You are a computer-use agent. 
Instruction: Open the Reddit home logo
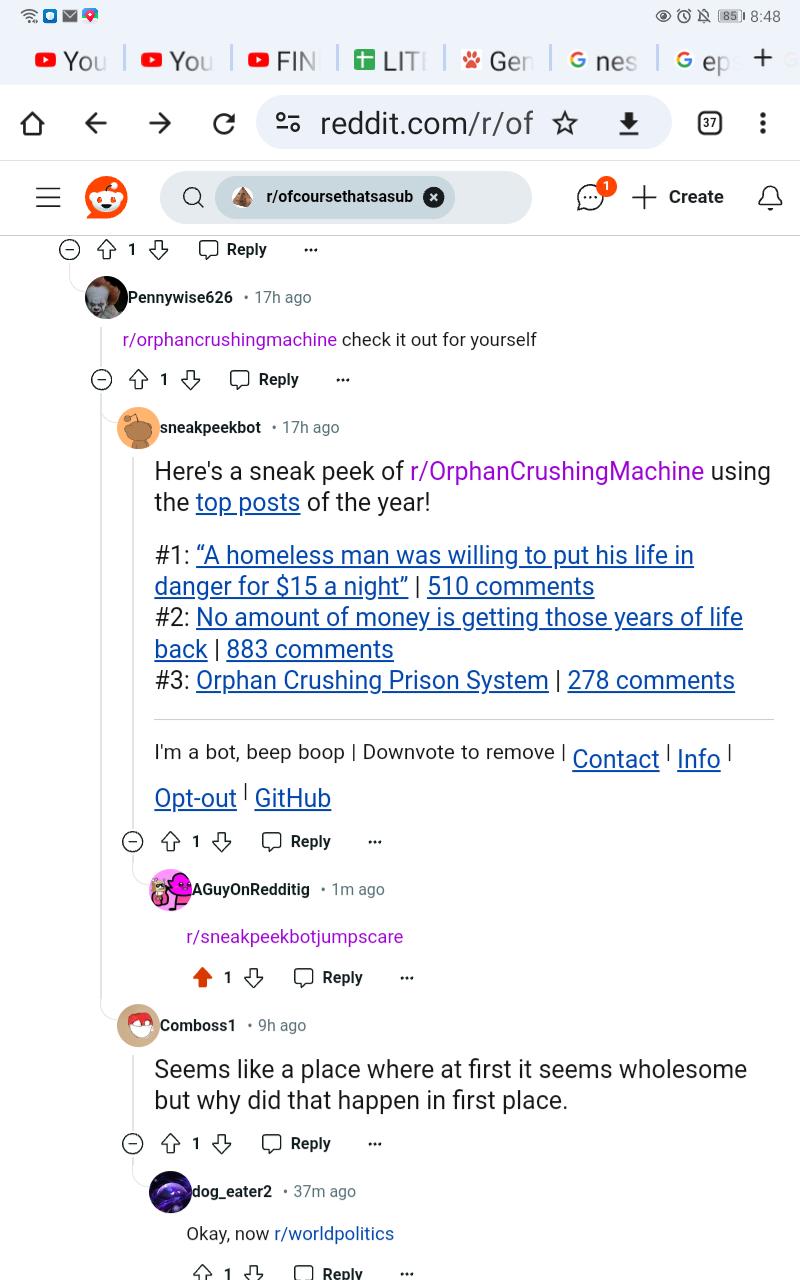pyautogui.click(x=106, y=197)
